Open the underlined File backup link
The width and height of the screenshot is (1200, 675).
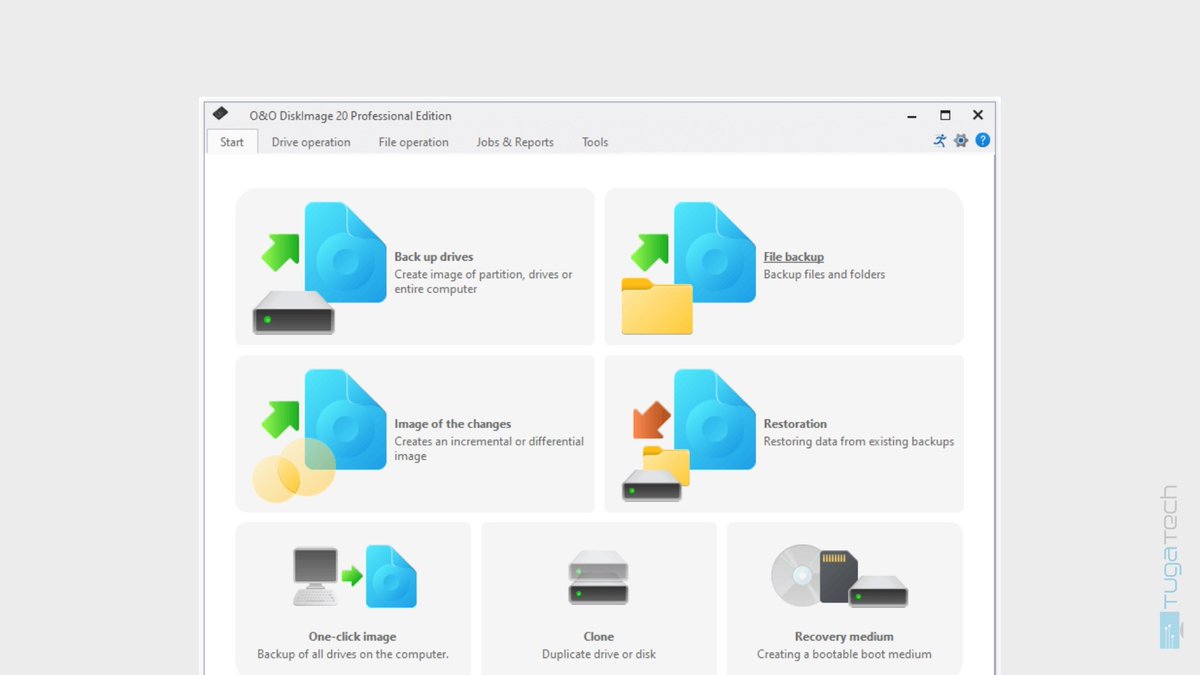click(794, 257)
